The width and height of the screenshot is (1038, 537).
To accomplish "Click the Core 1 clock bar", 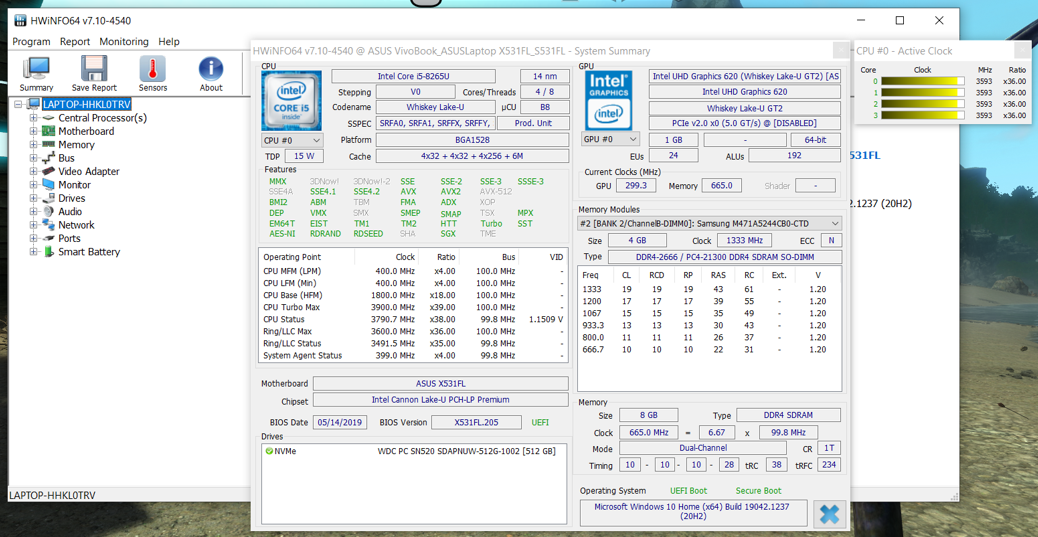I will pos(923,92).
